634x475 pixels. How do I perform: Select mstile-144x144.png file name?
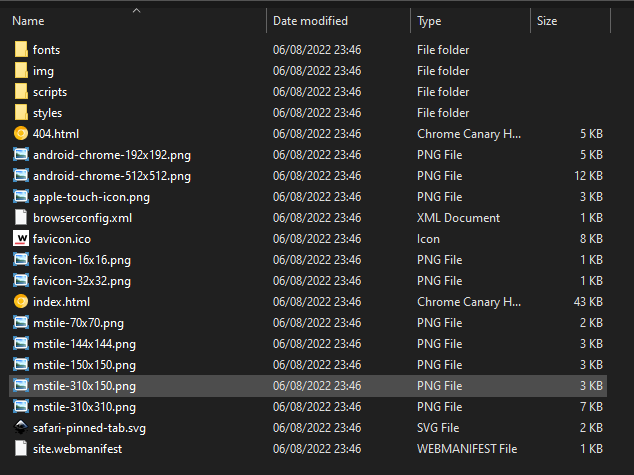[84, 344]
